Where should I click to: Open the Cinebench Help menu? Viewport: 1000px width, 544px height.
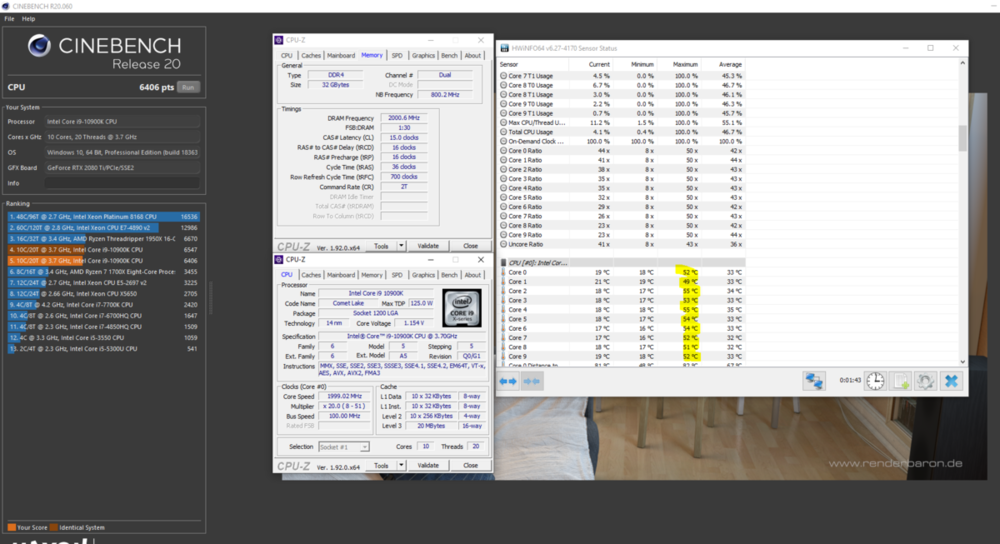point(29,18)
